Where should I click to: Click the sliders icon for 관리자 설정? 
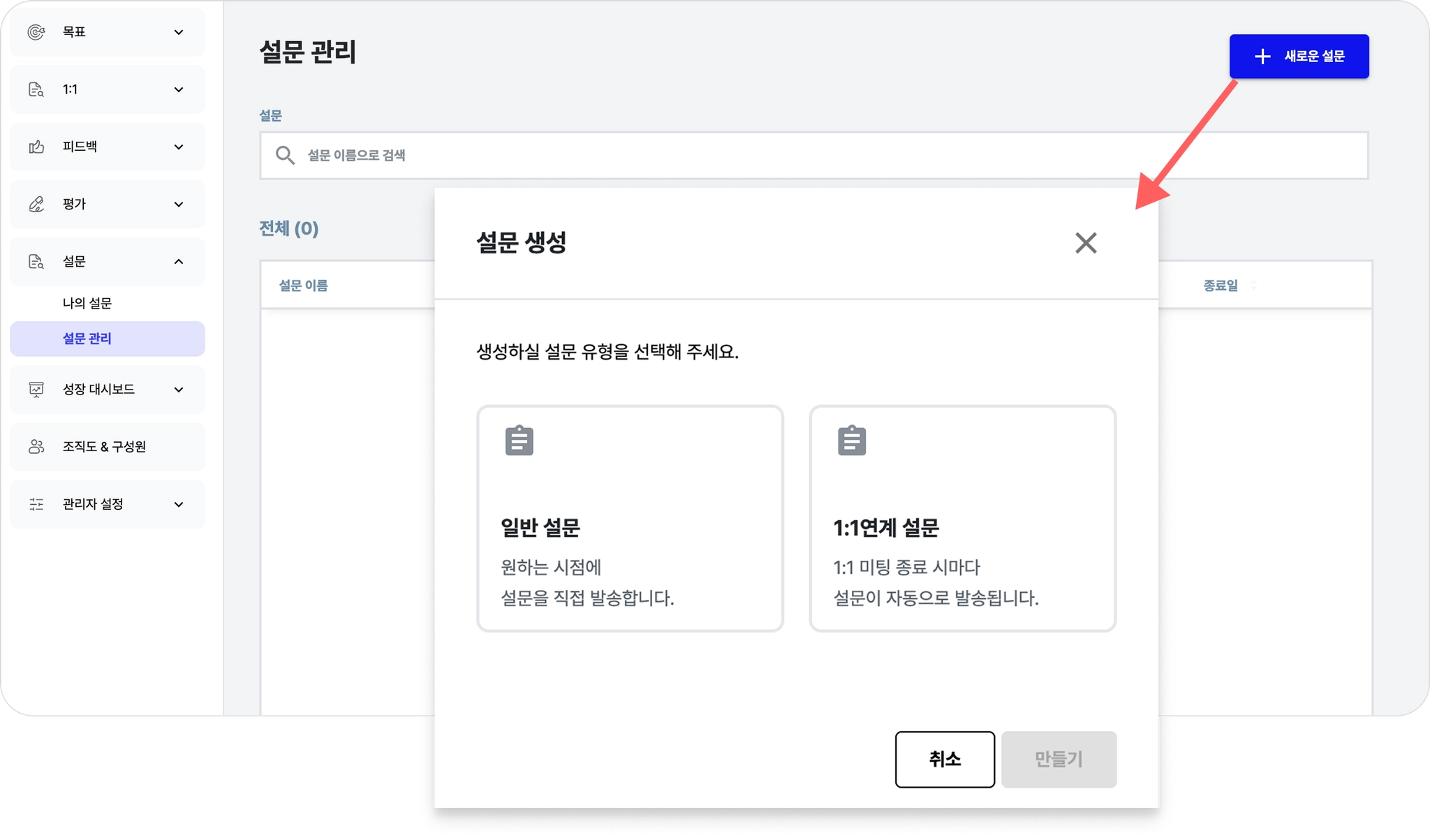coord(36,504)
